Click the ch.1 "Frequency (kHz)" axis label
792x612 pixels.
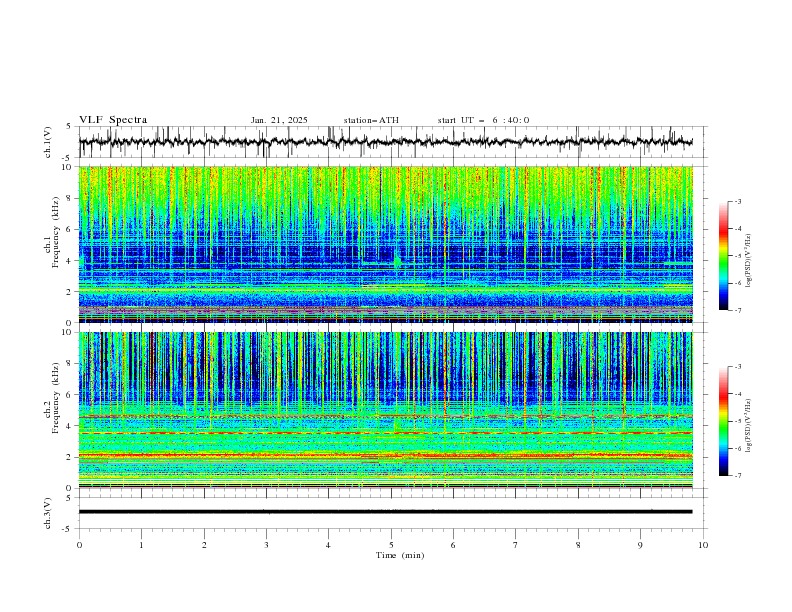56,233
